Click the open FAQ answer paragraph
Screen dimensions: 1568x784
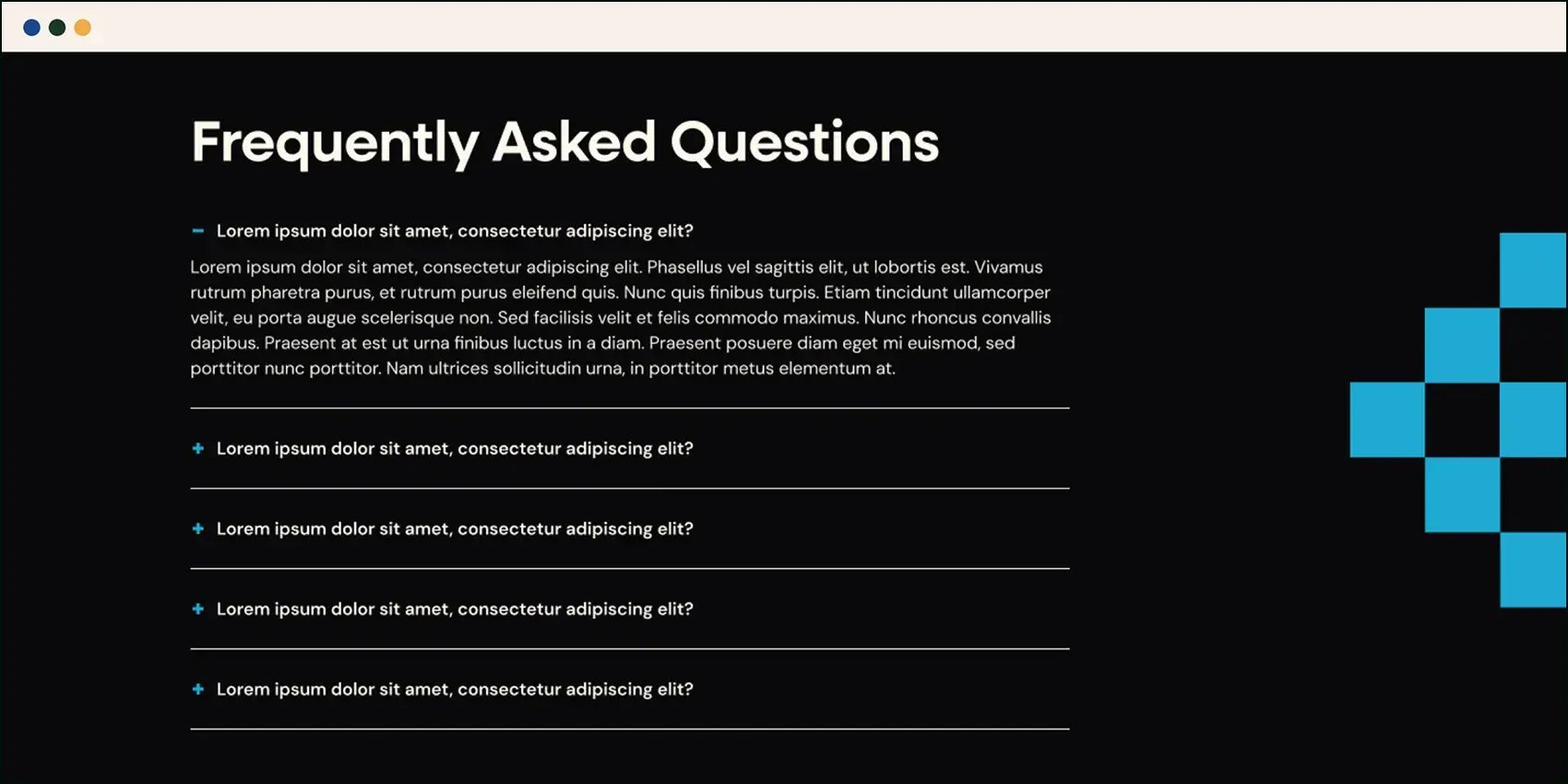618,317
